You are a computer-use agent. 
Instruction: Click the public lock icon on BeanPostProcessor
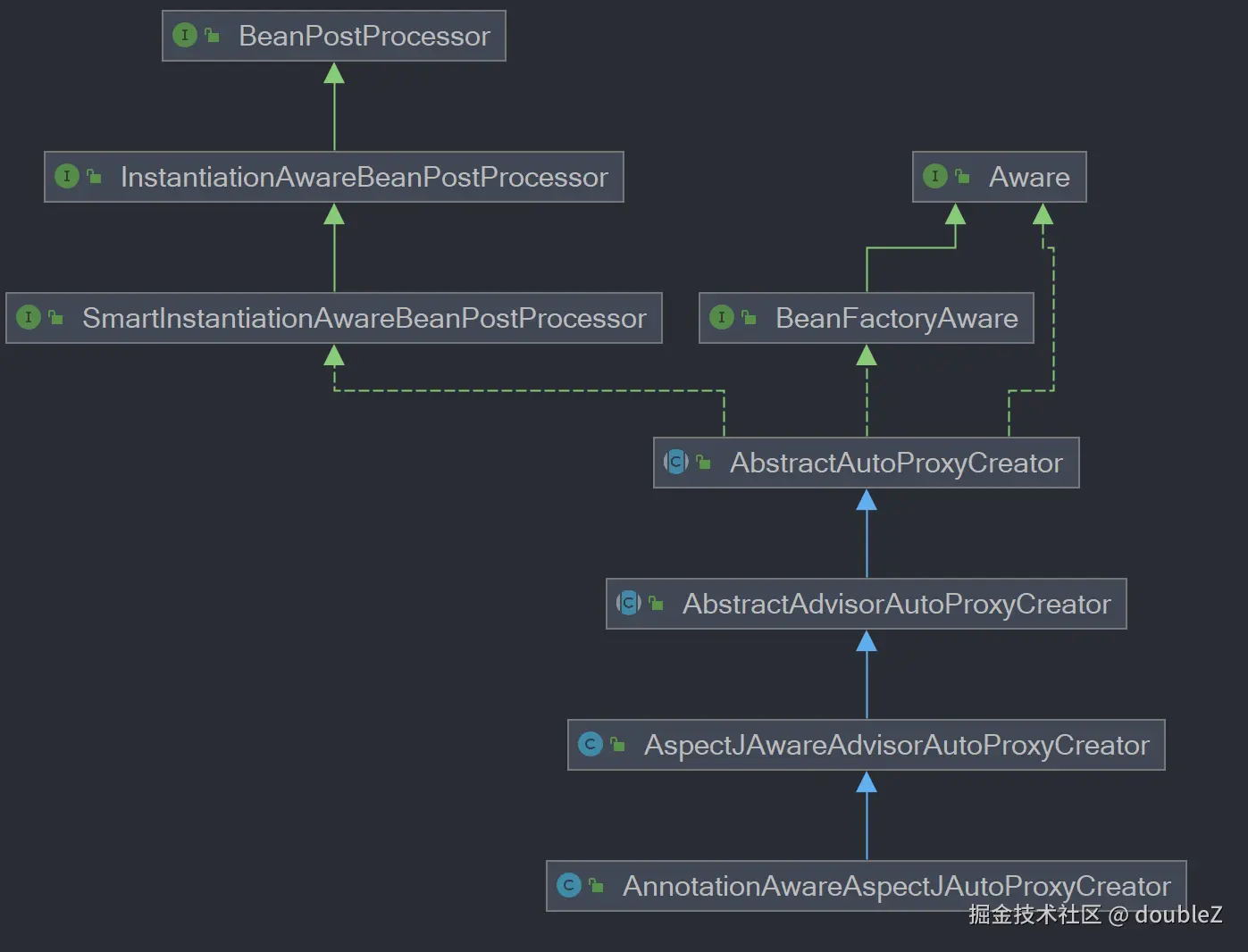(x=212, y=36)
